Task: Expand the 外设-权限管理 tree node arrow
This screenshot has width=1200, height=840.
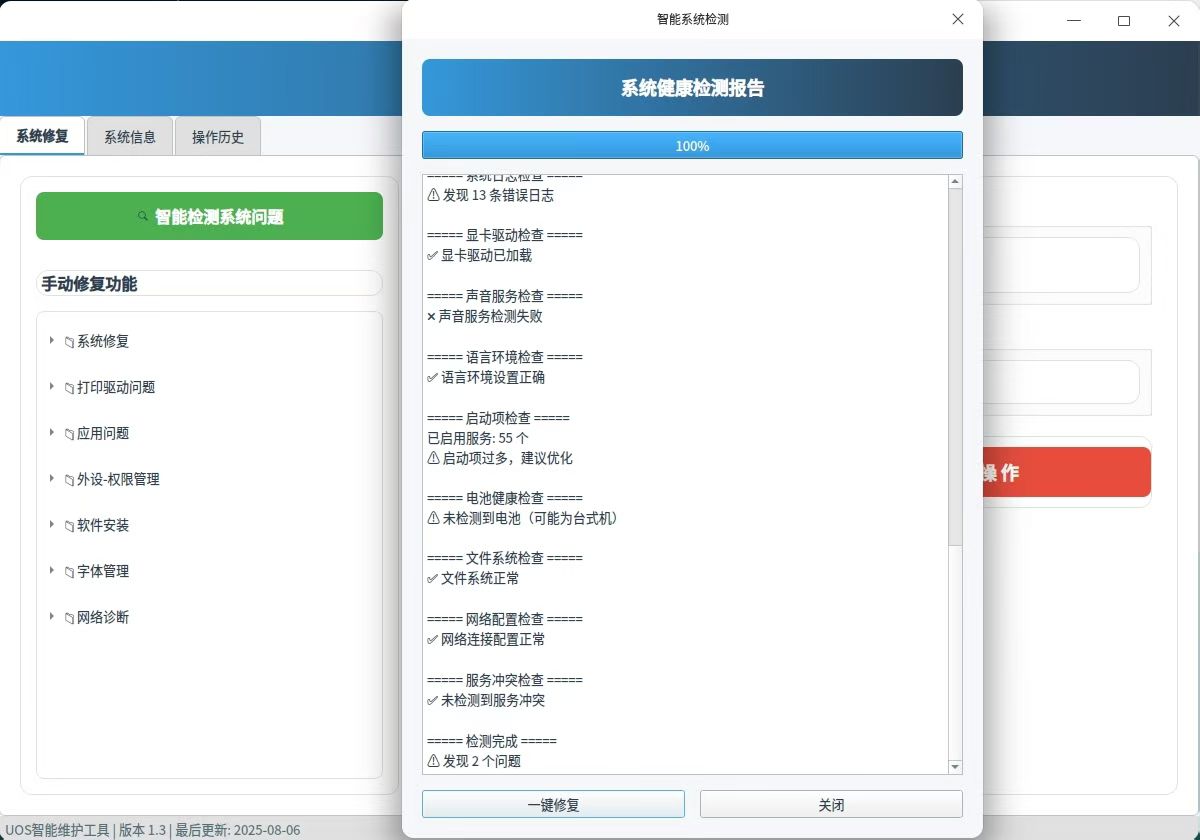Action: (52, 479)
